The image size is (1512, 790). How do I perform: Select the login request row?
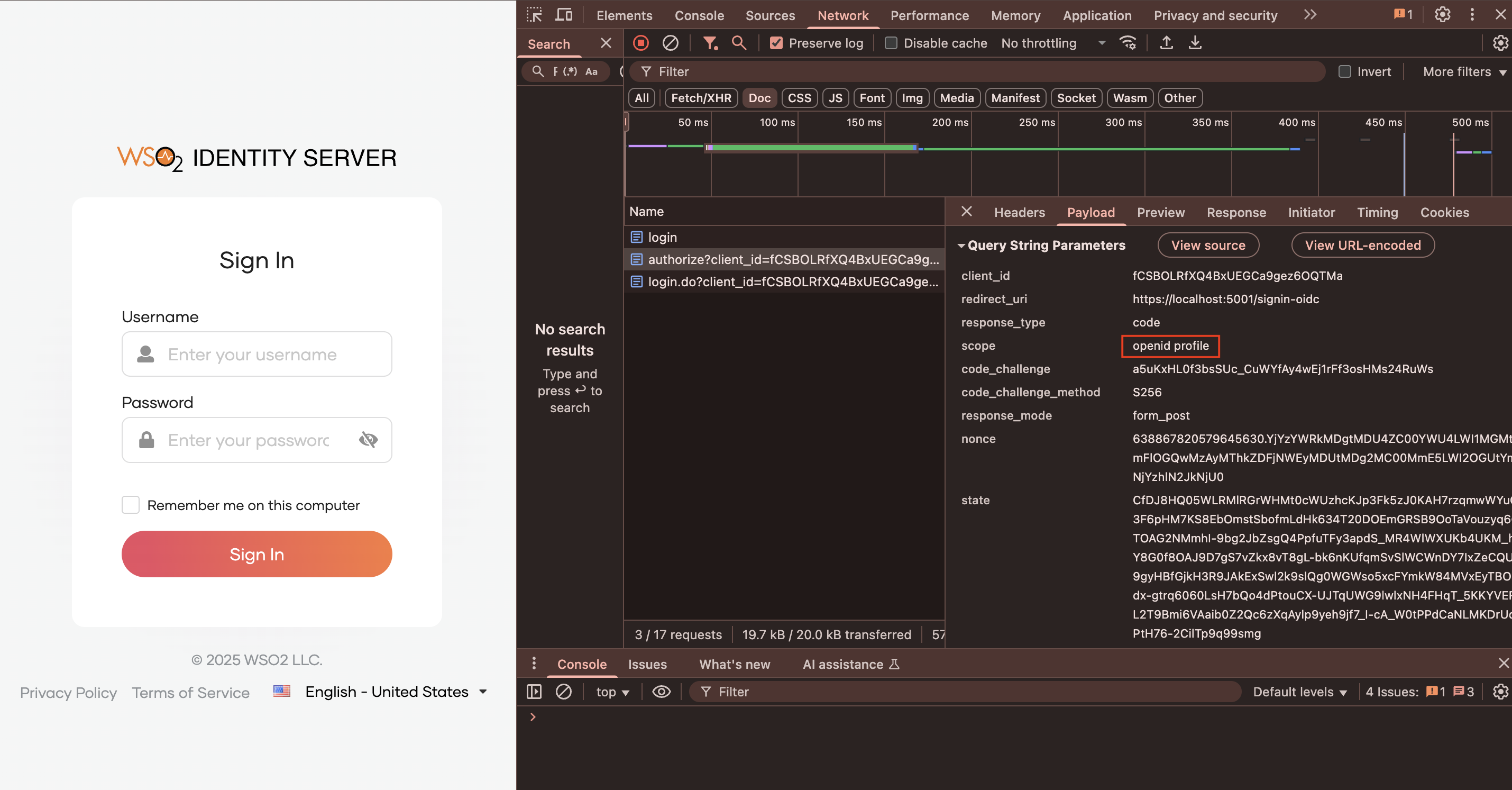[784, 237]
